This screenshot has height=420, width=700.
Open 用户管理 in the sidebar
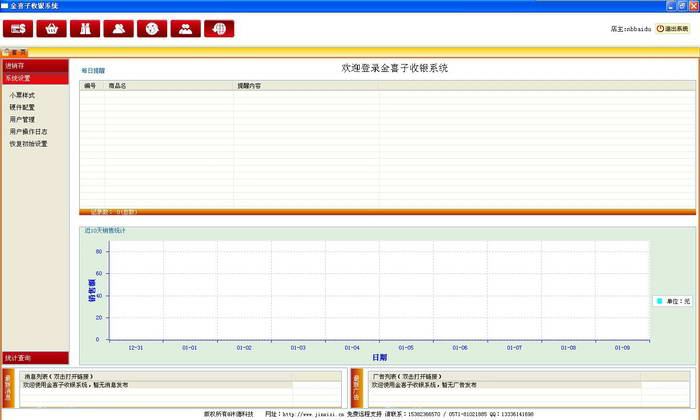point(22,120)
